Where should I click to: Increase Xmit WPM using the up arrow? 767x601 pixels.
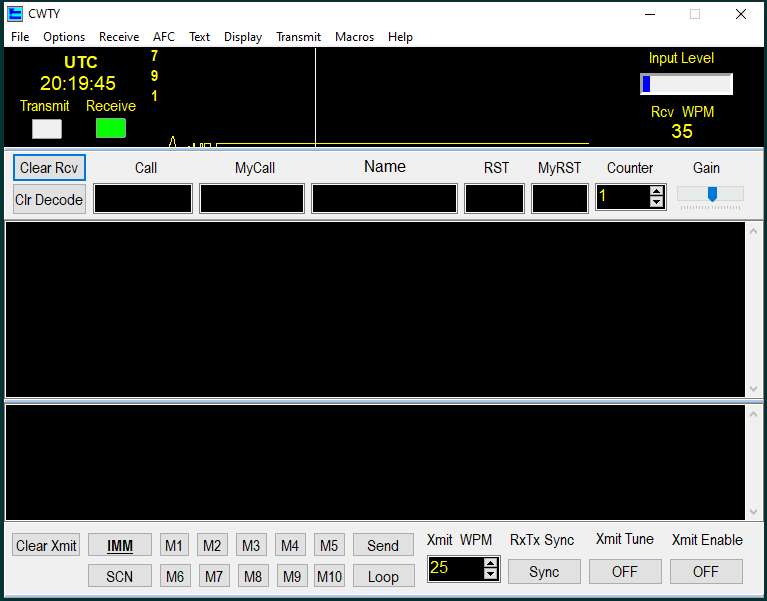[490, 564]
